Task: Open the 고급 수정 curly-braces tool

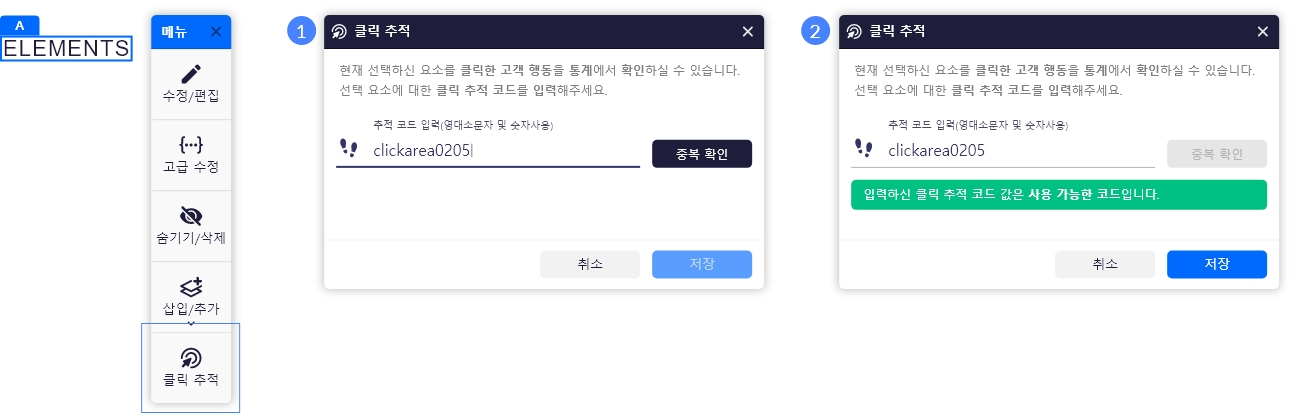Action: click(x=190, y=154)
